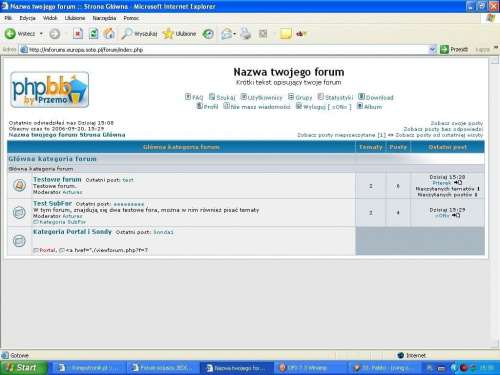Expand the Back button history dropdown arrow
500x375 pixels.
point(41,33)
